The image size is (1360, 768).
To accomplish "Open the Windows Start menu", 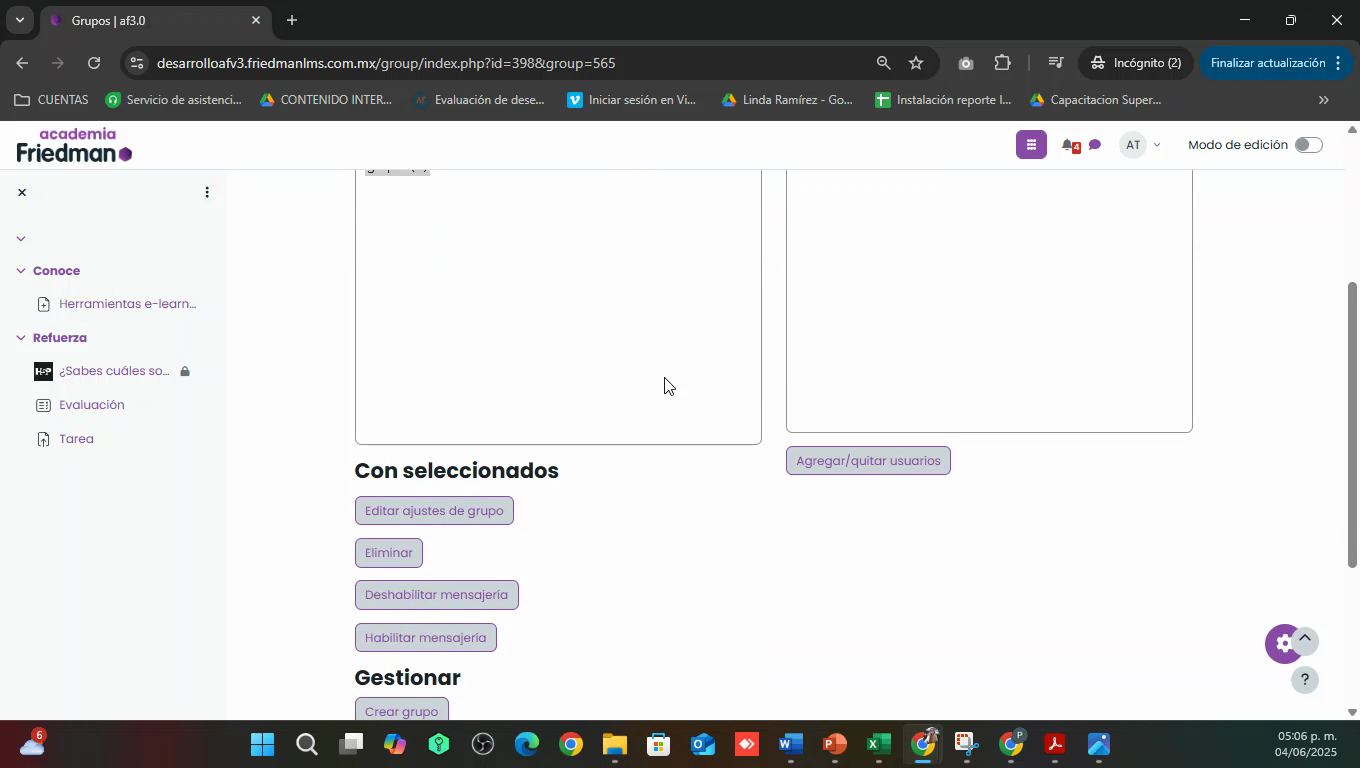I will click(262, 744).
